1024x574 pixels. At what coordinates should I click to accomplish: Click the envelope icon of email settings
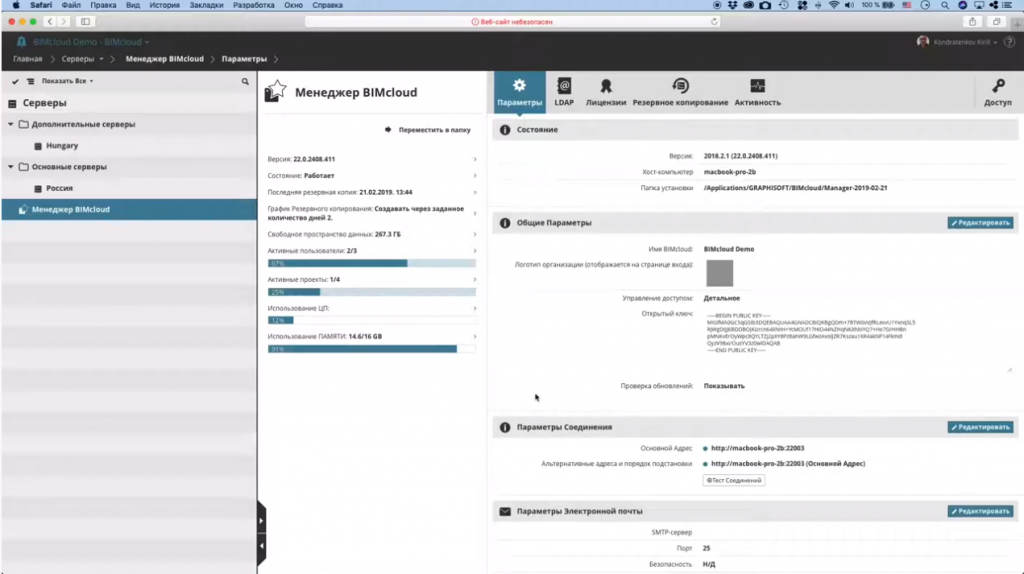[505, 511]
